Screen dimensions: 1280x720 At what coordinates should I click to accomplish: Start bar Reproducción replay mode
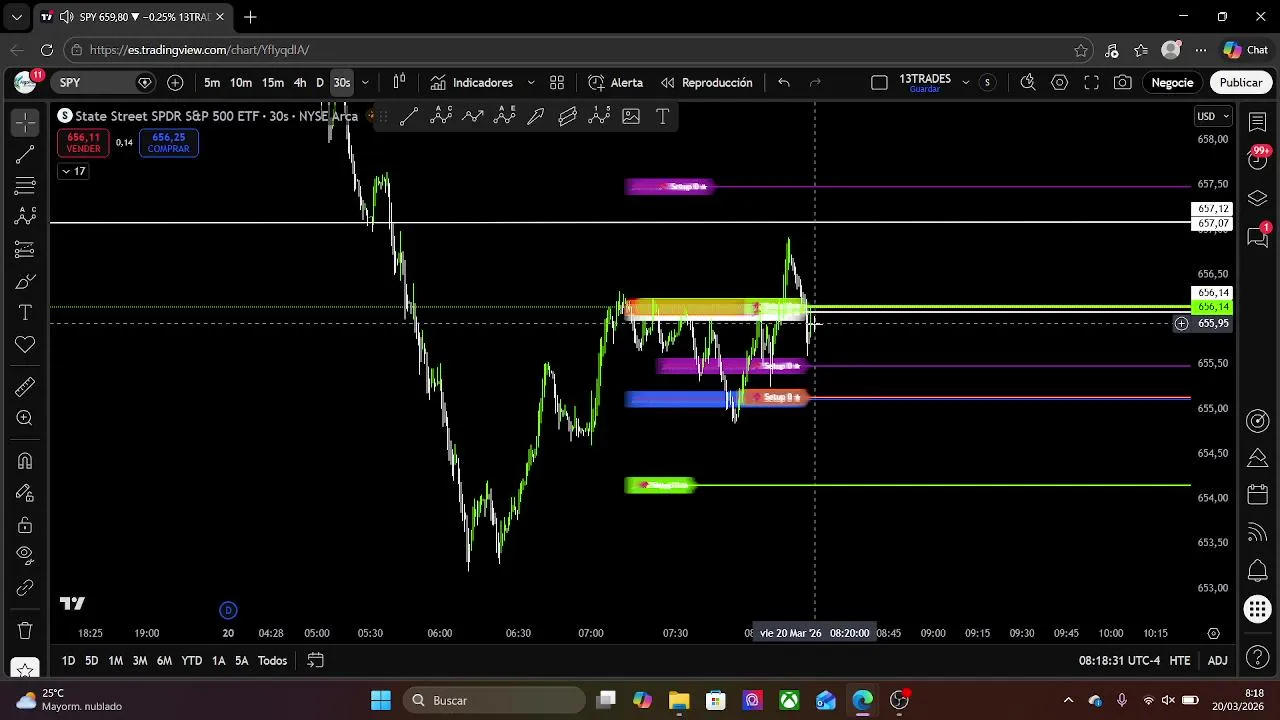(706, 83)
